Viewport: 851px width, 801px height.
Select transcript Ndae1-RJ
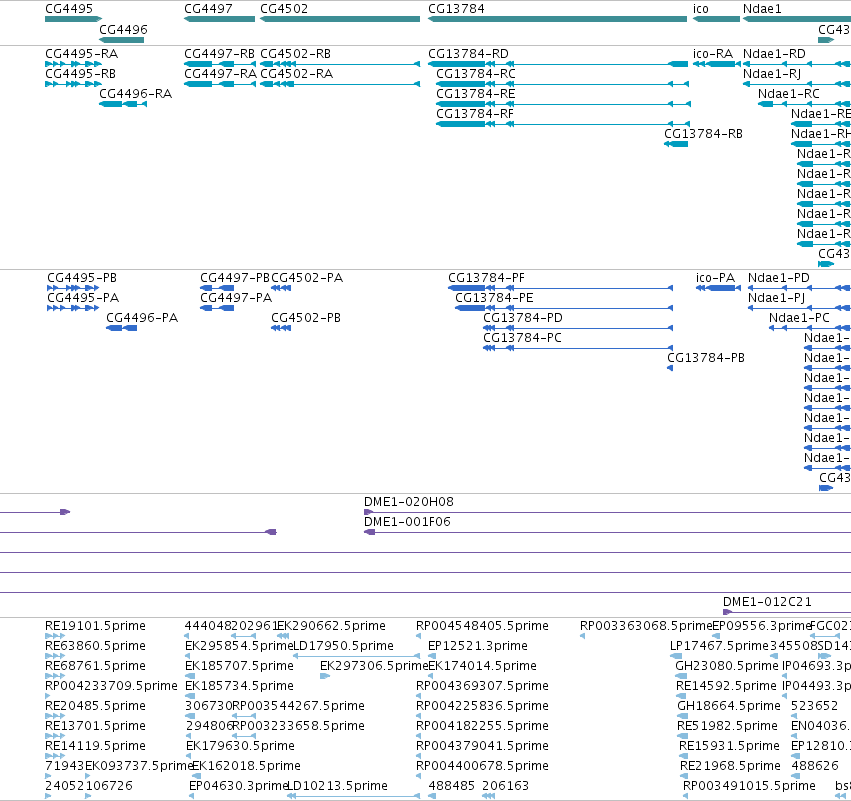point(772,74)
